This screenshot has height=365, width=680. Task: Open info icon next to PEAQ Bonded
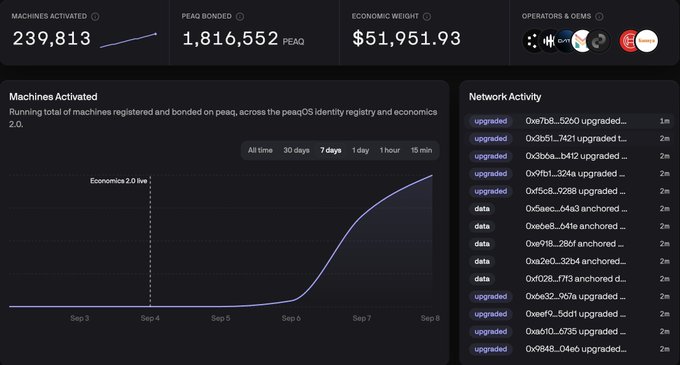[x=240, y=16]
